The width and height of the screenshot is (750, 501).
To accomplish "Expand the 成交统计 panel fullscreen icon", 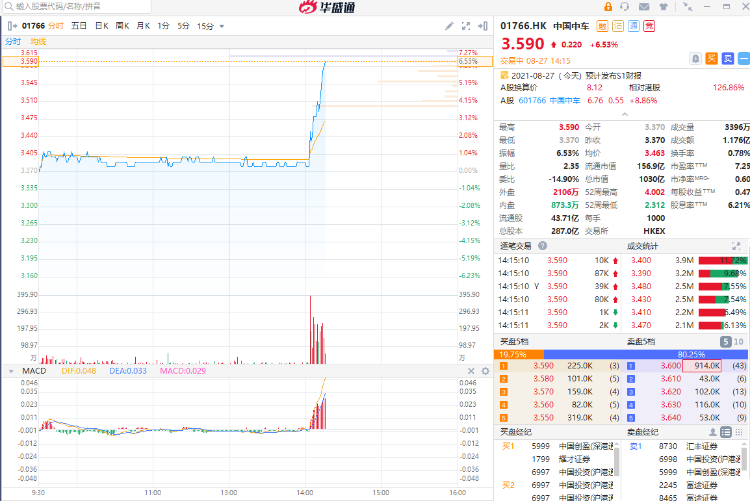I will [736, 246].
